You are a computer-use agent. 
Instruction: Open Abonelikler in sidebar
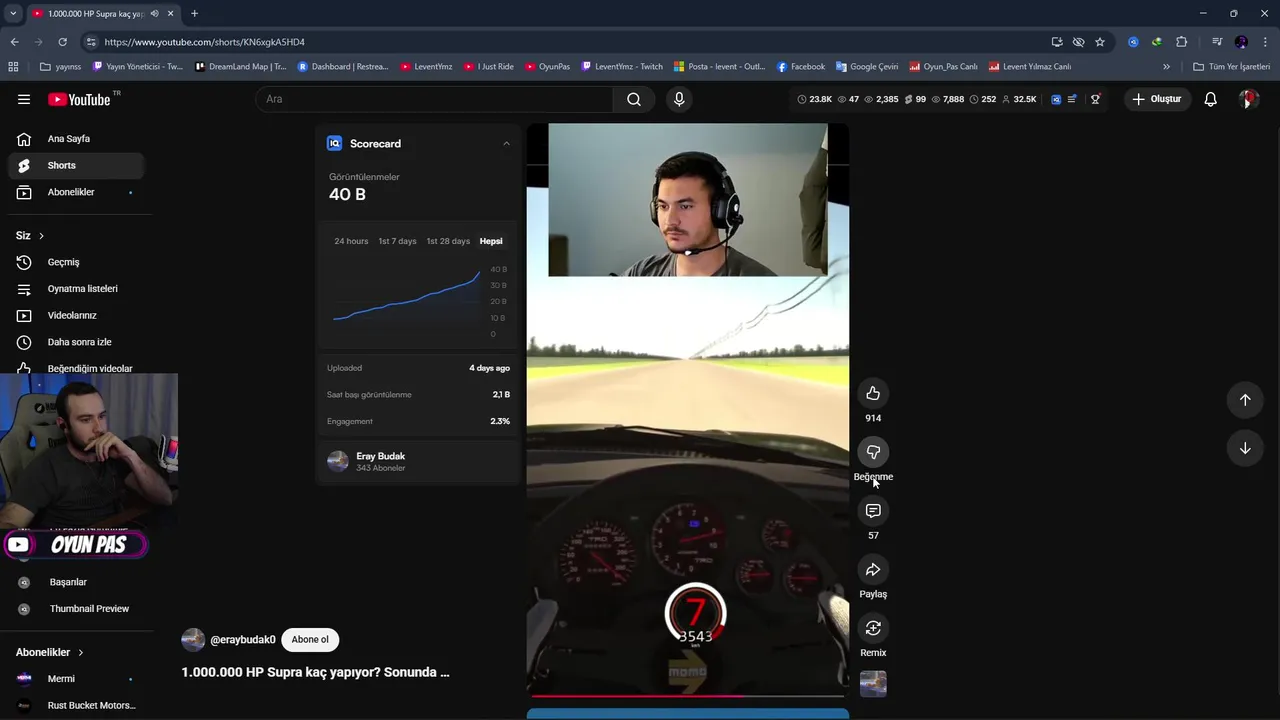[x=78, y=192]
